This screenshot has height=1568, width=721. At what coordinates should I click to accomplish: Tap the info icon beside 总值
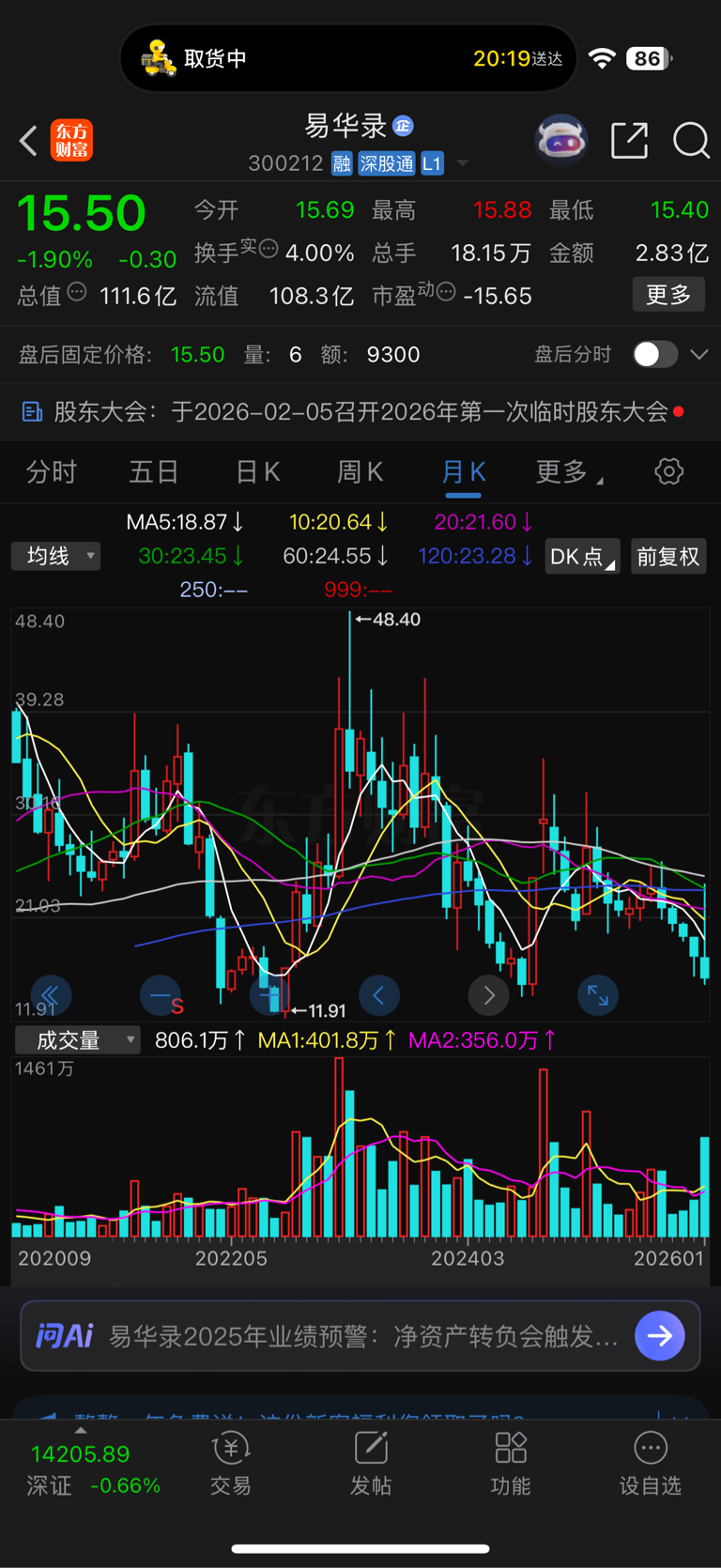(77, 292)
